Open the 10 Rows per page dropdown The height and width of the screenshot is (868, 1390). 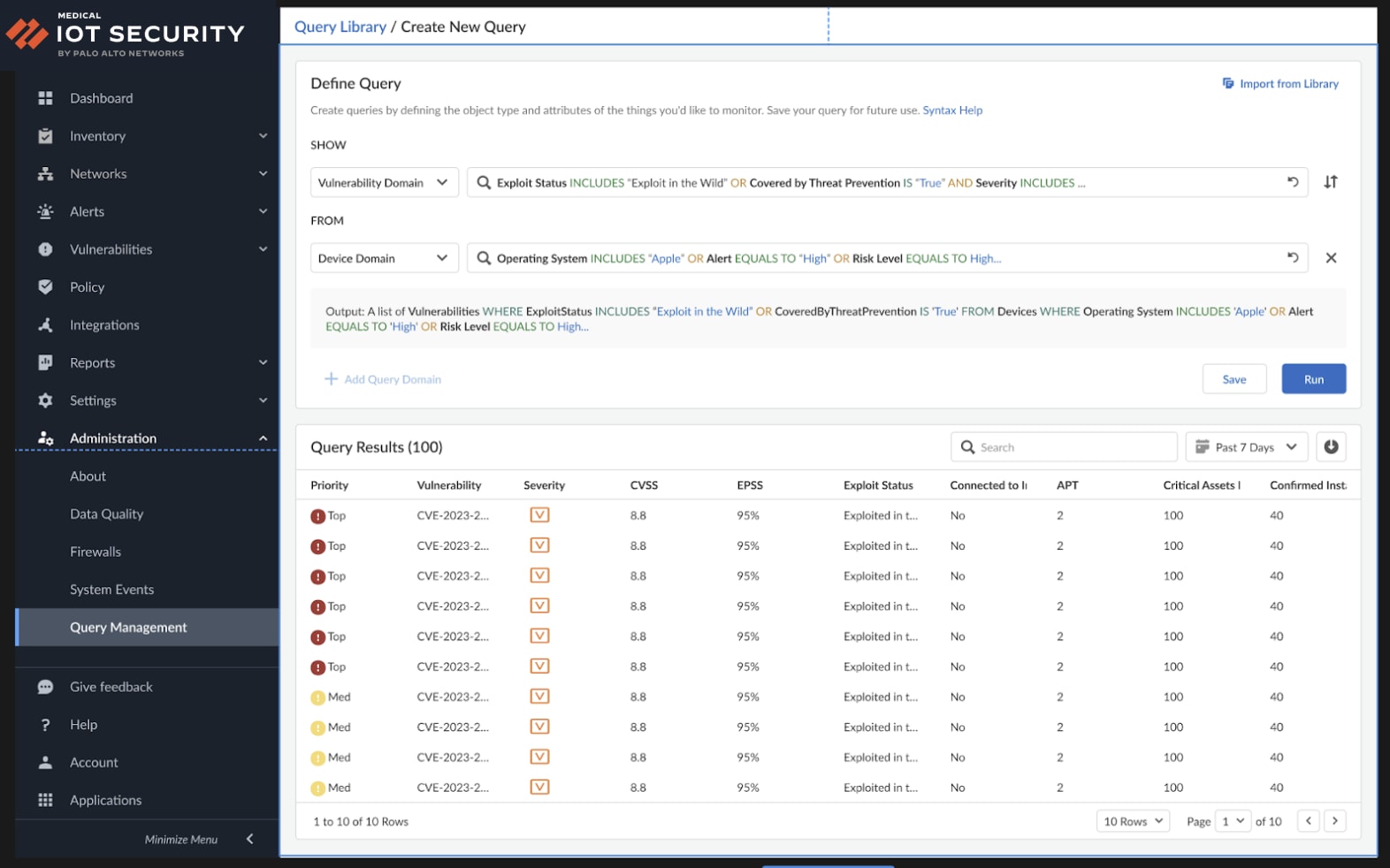[x=1133, y=821]
